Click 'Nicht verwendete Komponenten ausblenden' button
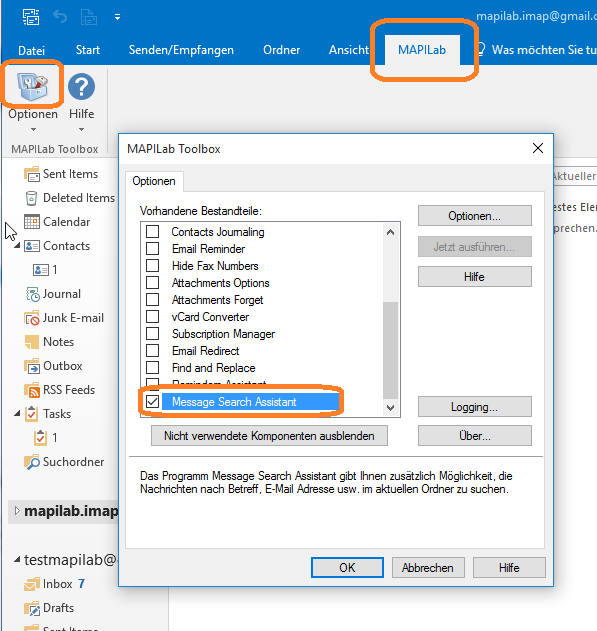 pyautogui.click(x=270, y=436)
